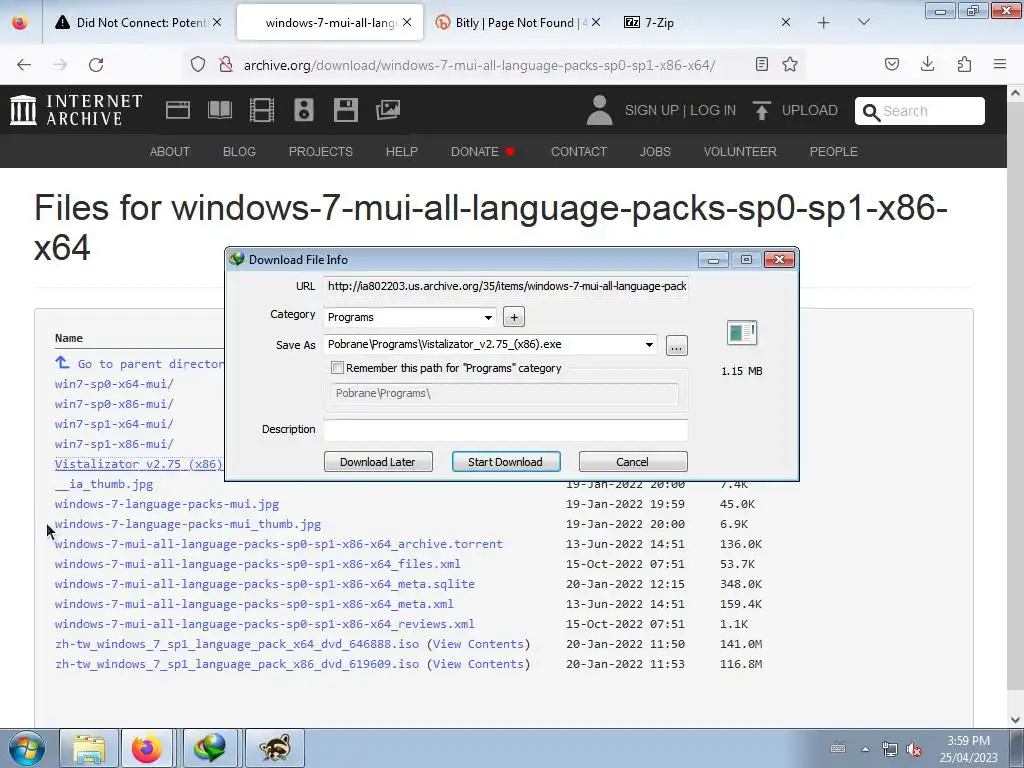1024x768 pixels.
Task: Switch to Did Not Connect tab
Action: (140, 22)
